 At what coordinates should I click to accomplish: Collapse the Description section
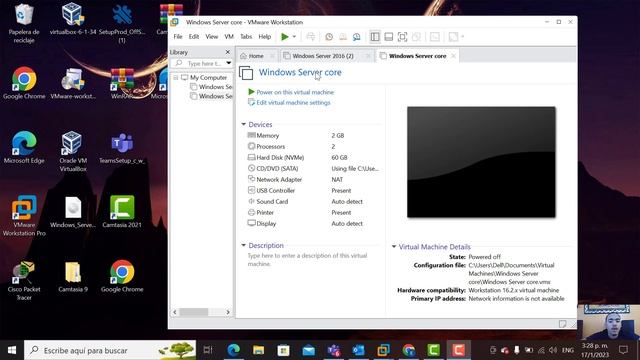244,245
